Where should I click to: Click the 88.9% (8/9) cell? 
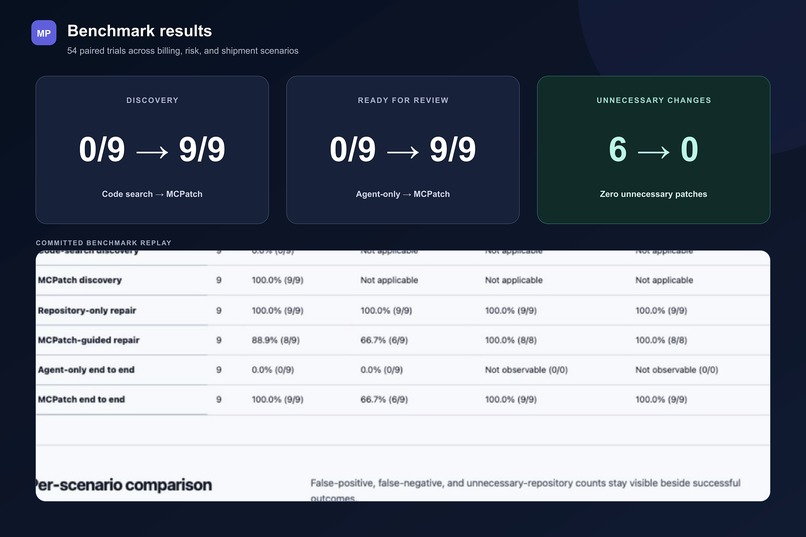coord(276,340)
